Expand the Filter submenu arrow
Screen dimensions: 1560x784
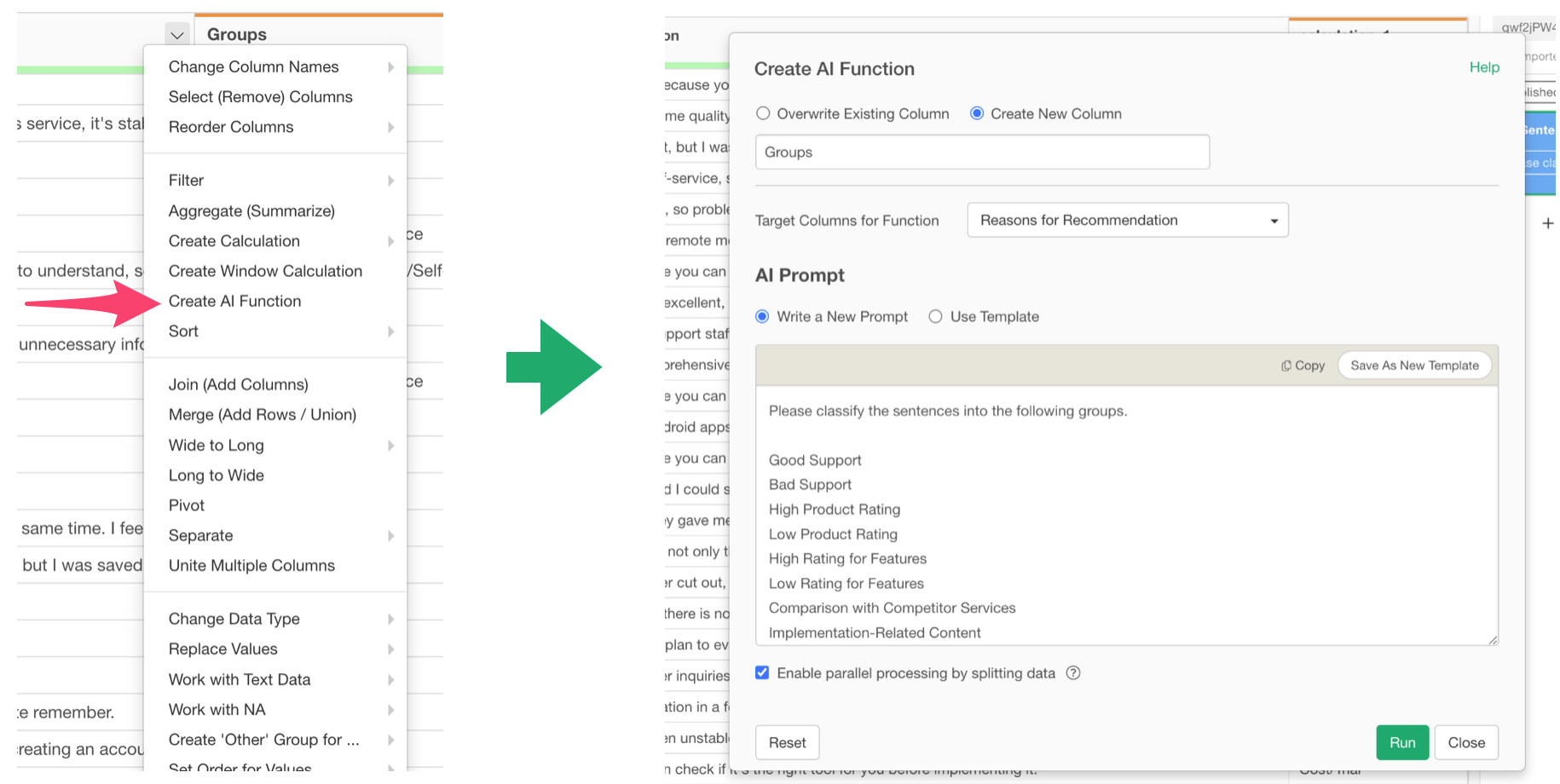click(x=391, y=181)
